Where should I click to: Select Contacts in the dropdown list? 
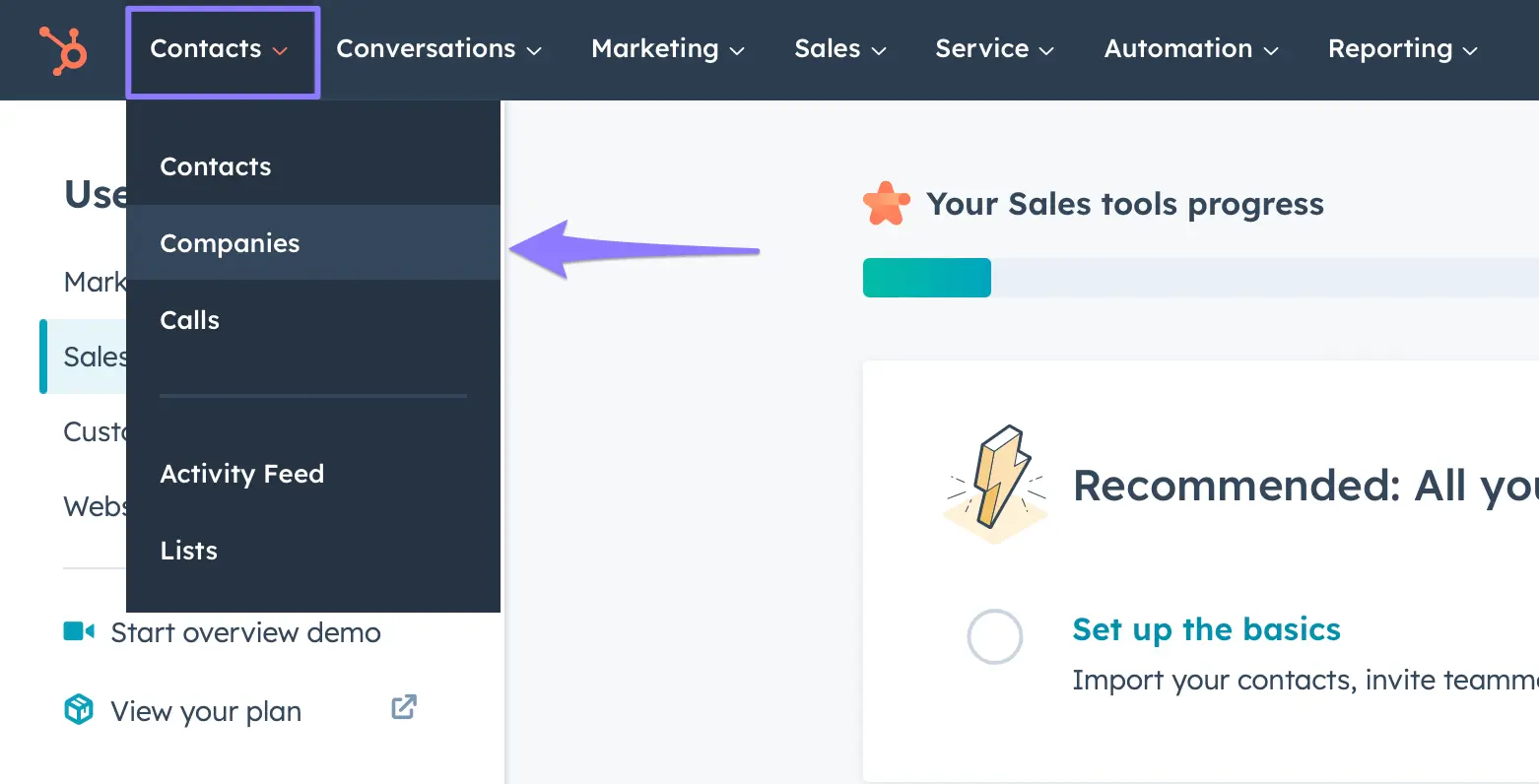tap(313, 166)
